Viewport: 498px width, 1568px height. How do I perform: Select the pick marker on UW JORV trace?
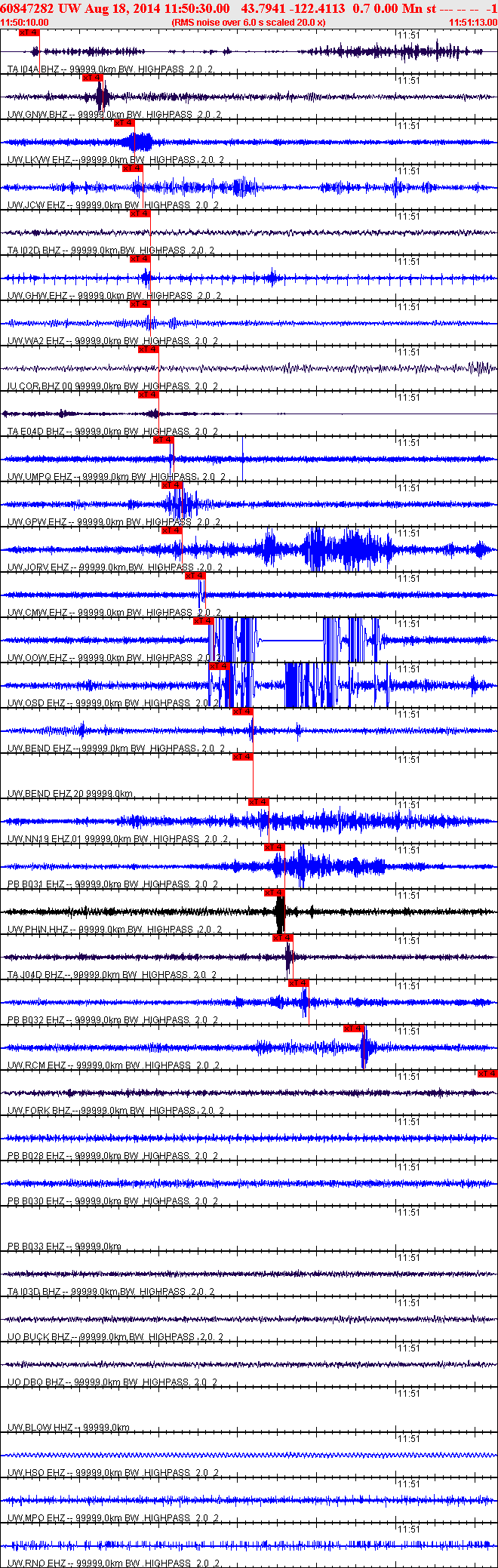pos(172,530)
